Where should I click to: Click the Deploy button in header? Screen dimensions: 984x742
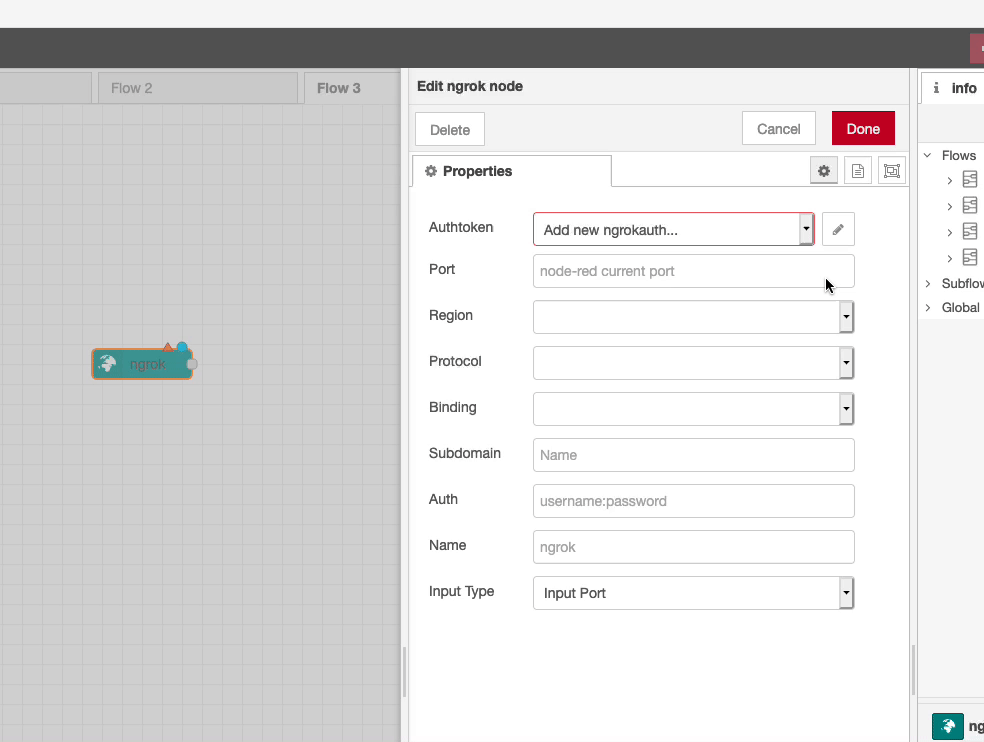(x=977, y=48)
